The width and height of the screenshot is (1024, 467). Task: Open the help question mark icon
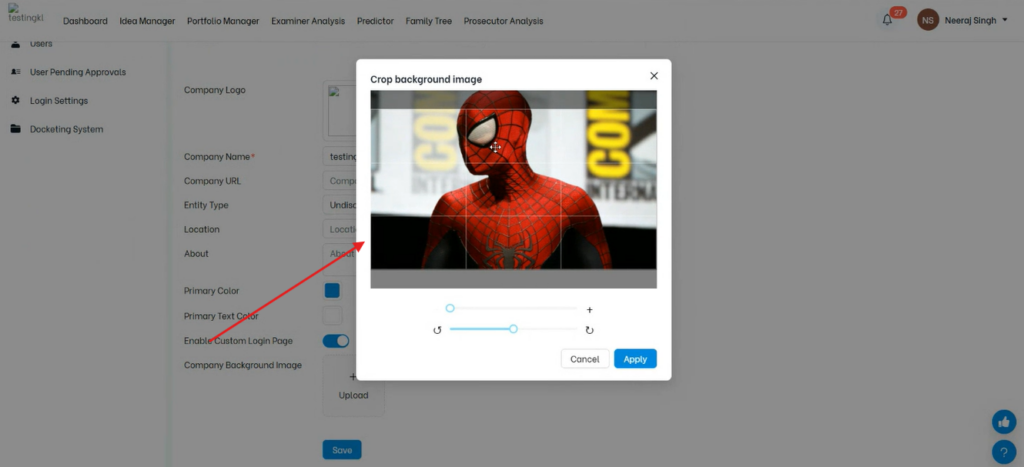pos(1003,451)
